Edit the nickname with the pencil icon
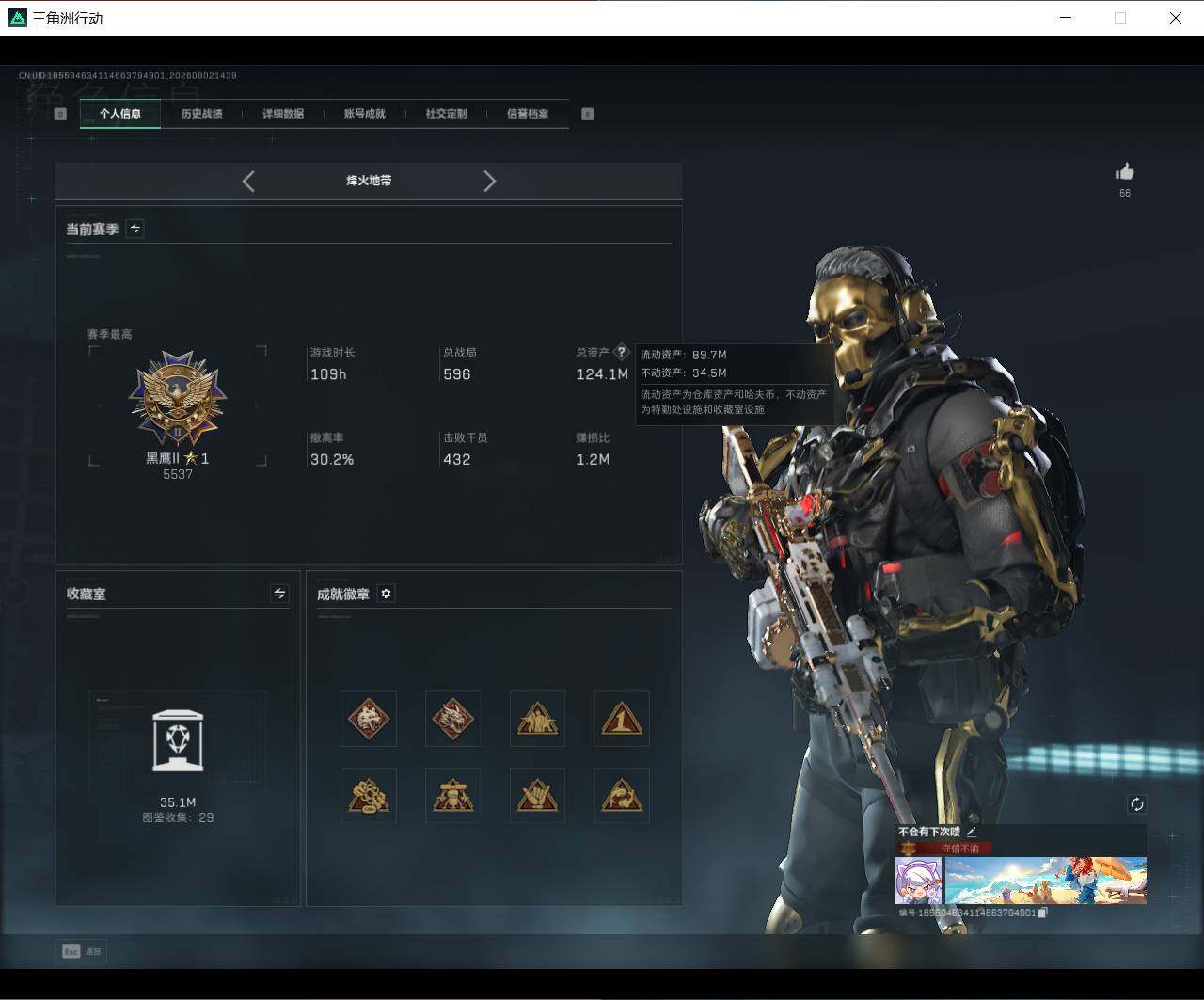The width and height of the screenshot is (1204, 1000). coord(972,832)
